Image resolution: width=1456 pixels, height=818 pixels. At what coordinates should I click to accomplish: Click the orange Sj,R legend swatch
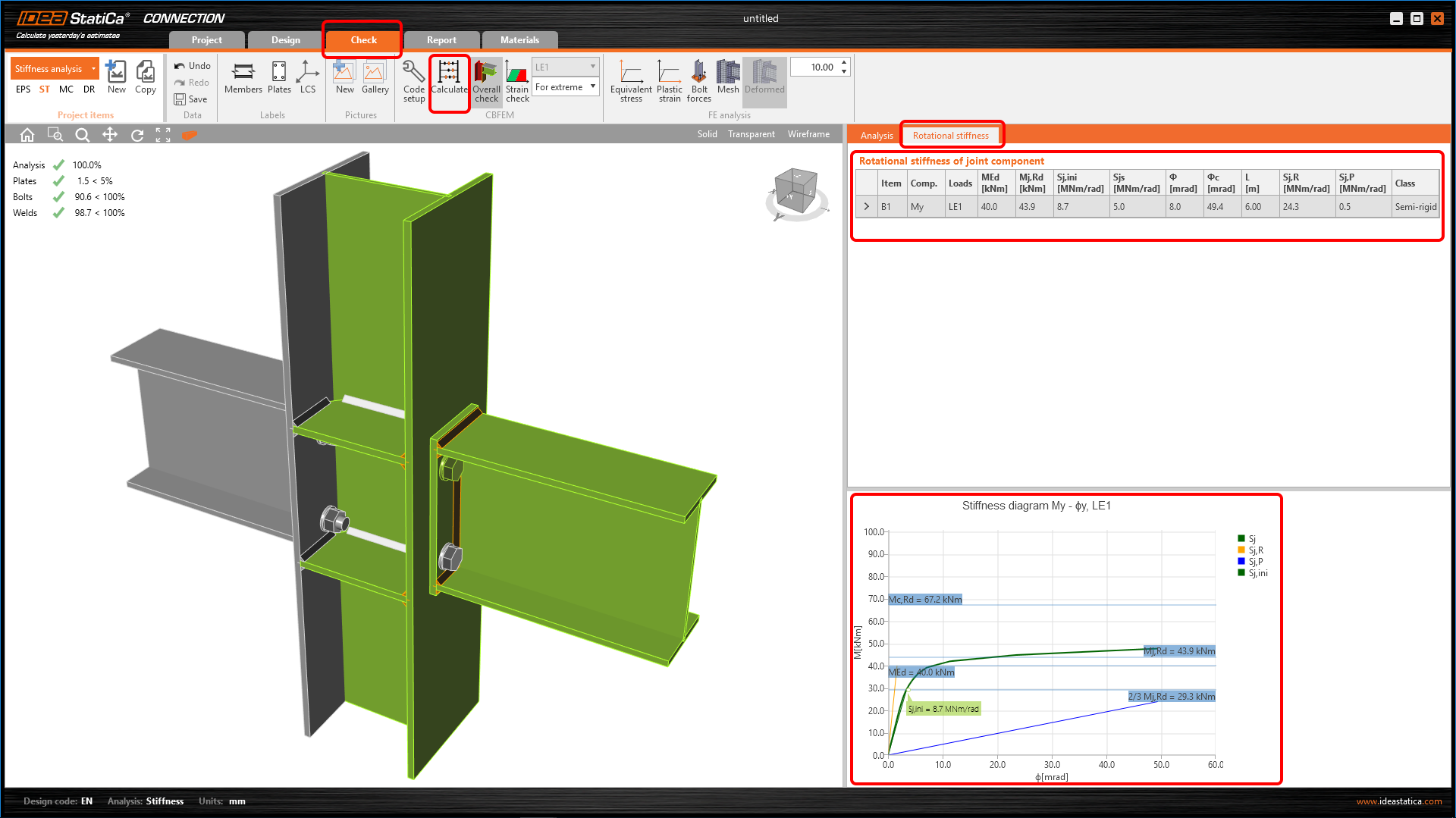point(1241,550)
